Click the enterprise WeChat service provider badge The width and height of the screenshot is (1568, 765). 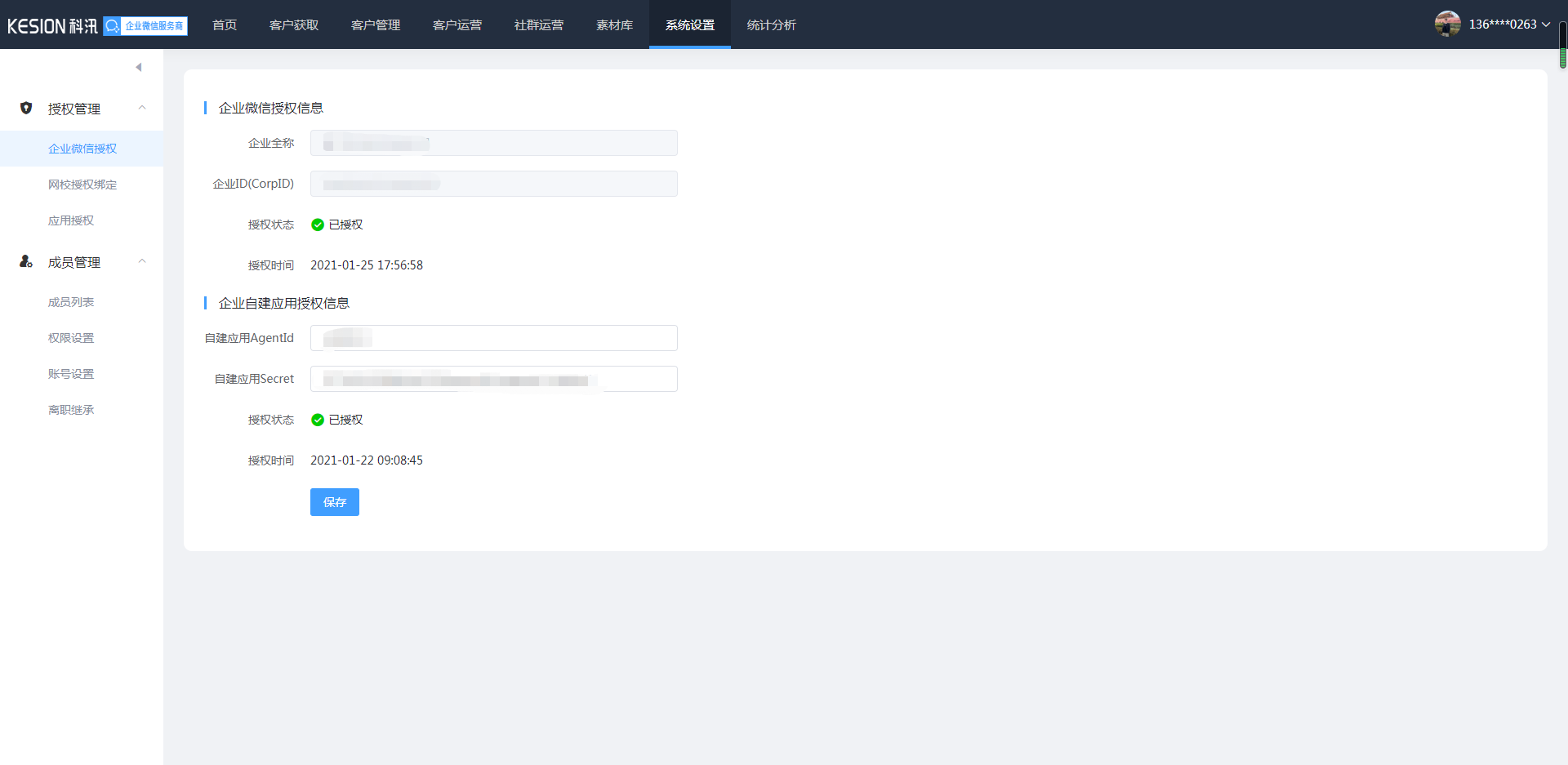145,25
